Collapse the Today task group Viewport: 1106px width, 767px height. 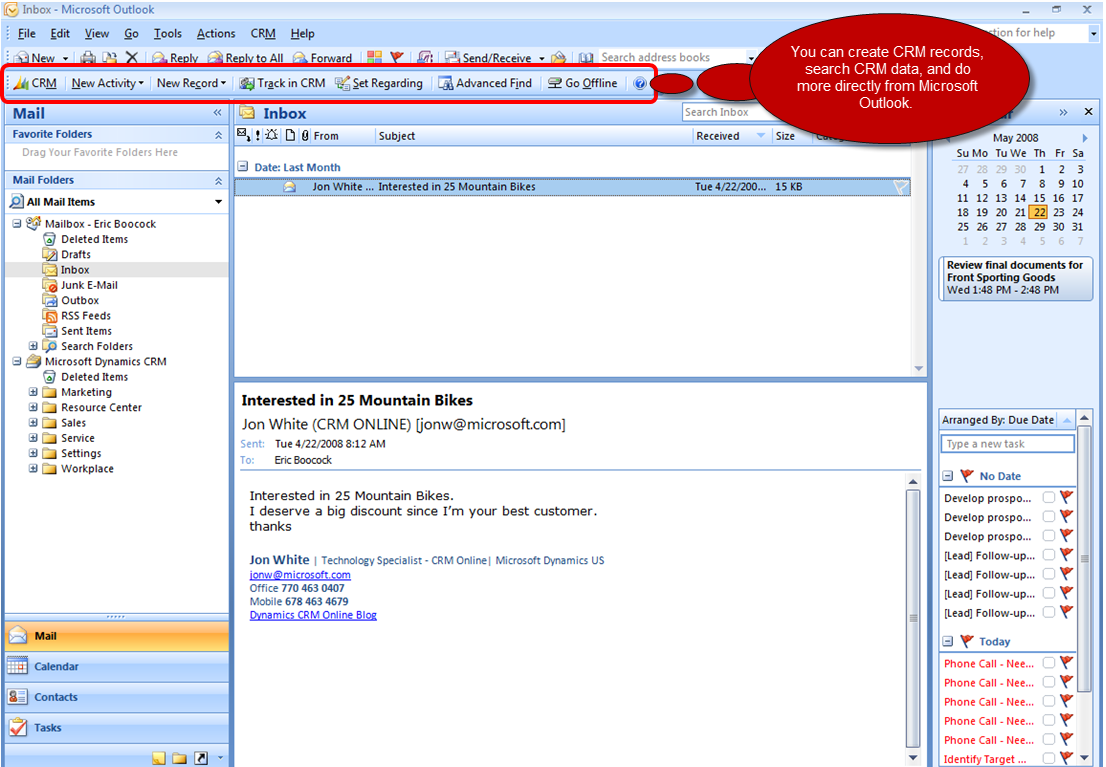click(948, 641)
